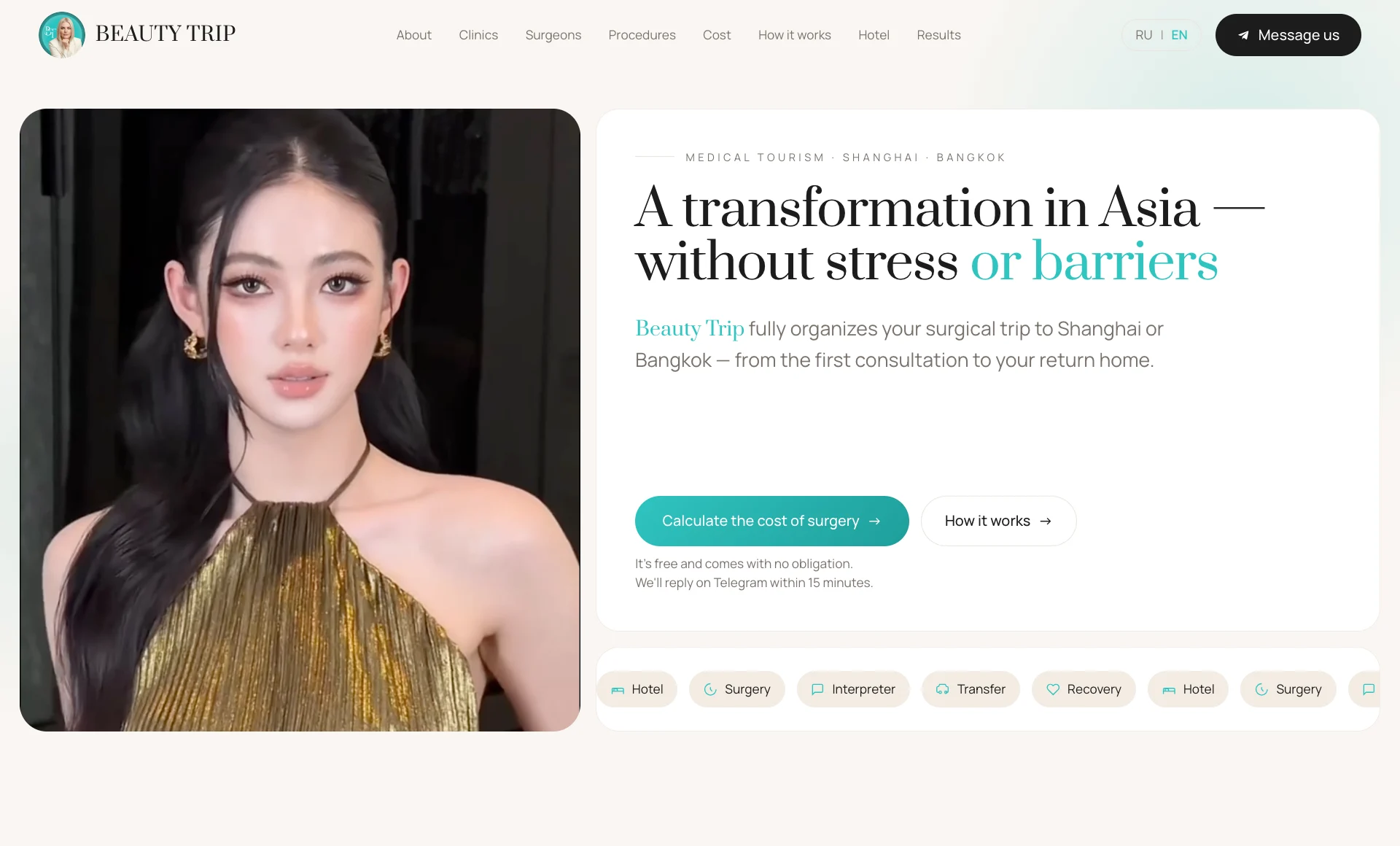
Task: Click the 'MEDICAL TOURISM · SHANGHAI · BANGKOK' tagline
Action: pyautogui.click(x=845, y=158)
